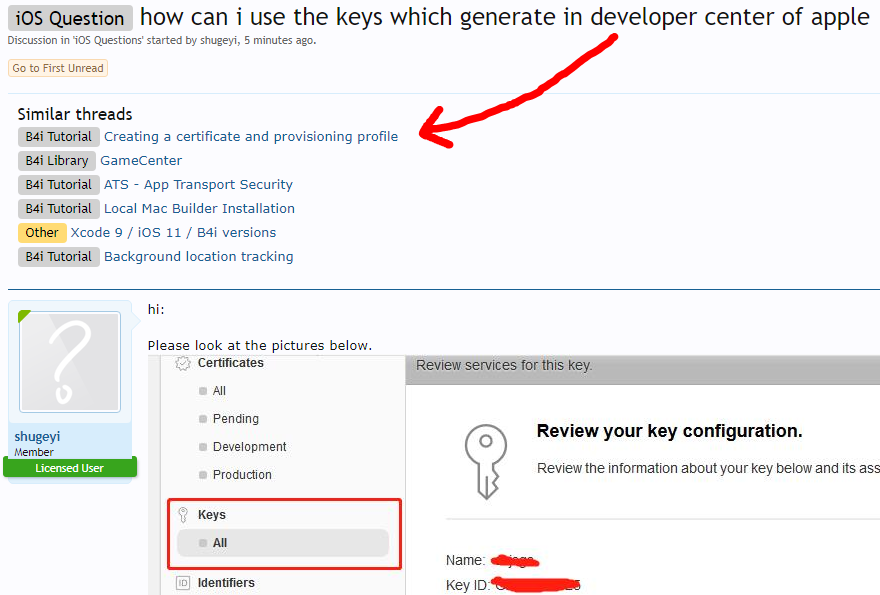The image size is (880, 595).
Task: Click the Go to First Unread button
Action: [57, 68]
